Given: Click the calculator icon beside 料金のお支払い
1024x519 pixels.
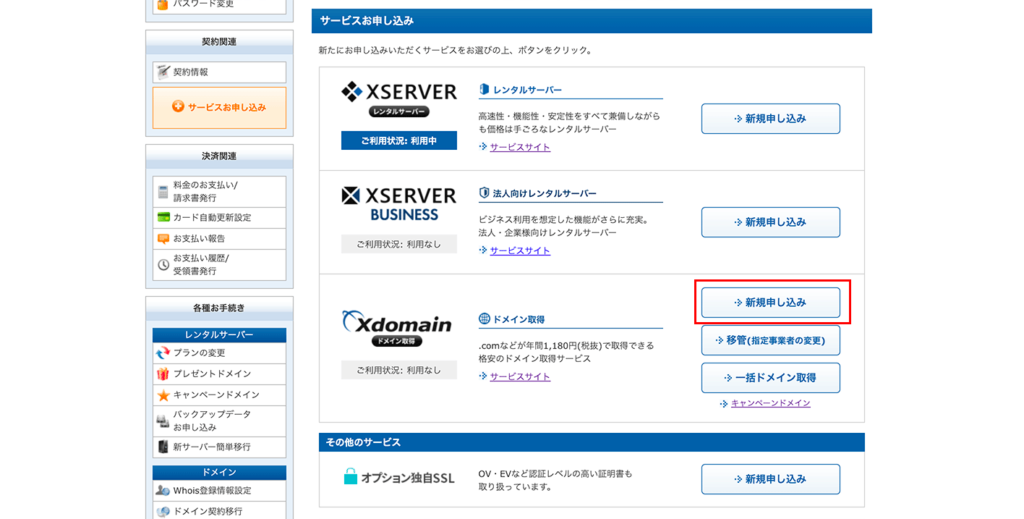Looking at the screenshot, I should pos(163,192).
